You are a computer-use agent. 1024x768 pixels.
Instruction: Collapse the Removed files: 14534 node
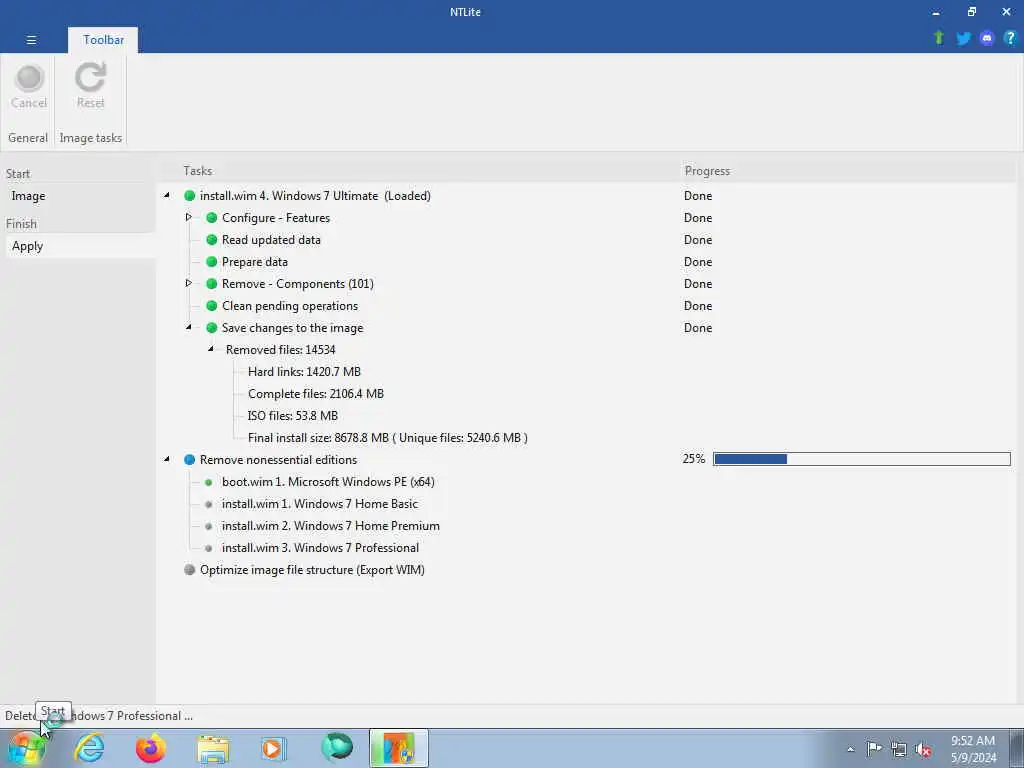point(211,349)
